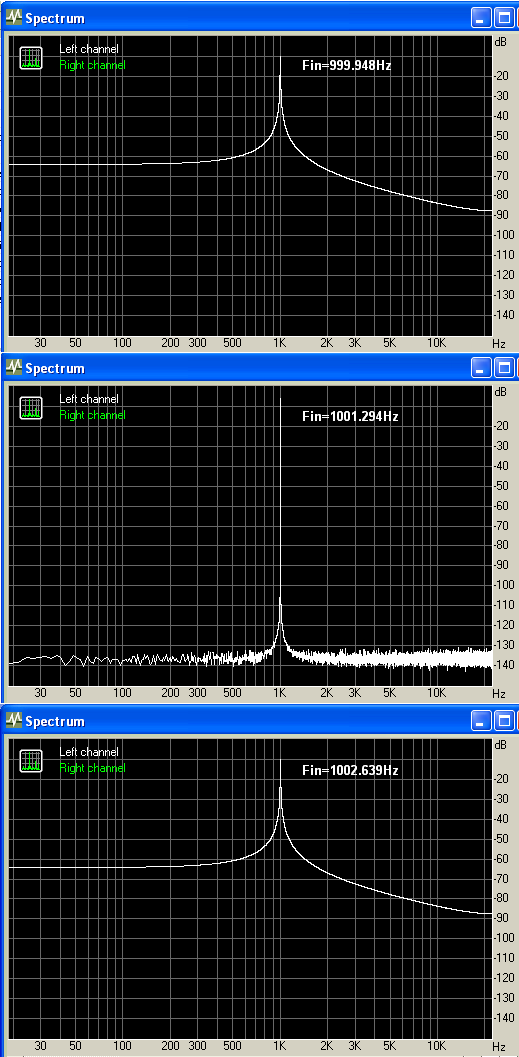The height and width of the screenshot is (1057, 519).
Task: Click the 3K frequency label in top window
Action: pos(355,343)
